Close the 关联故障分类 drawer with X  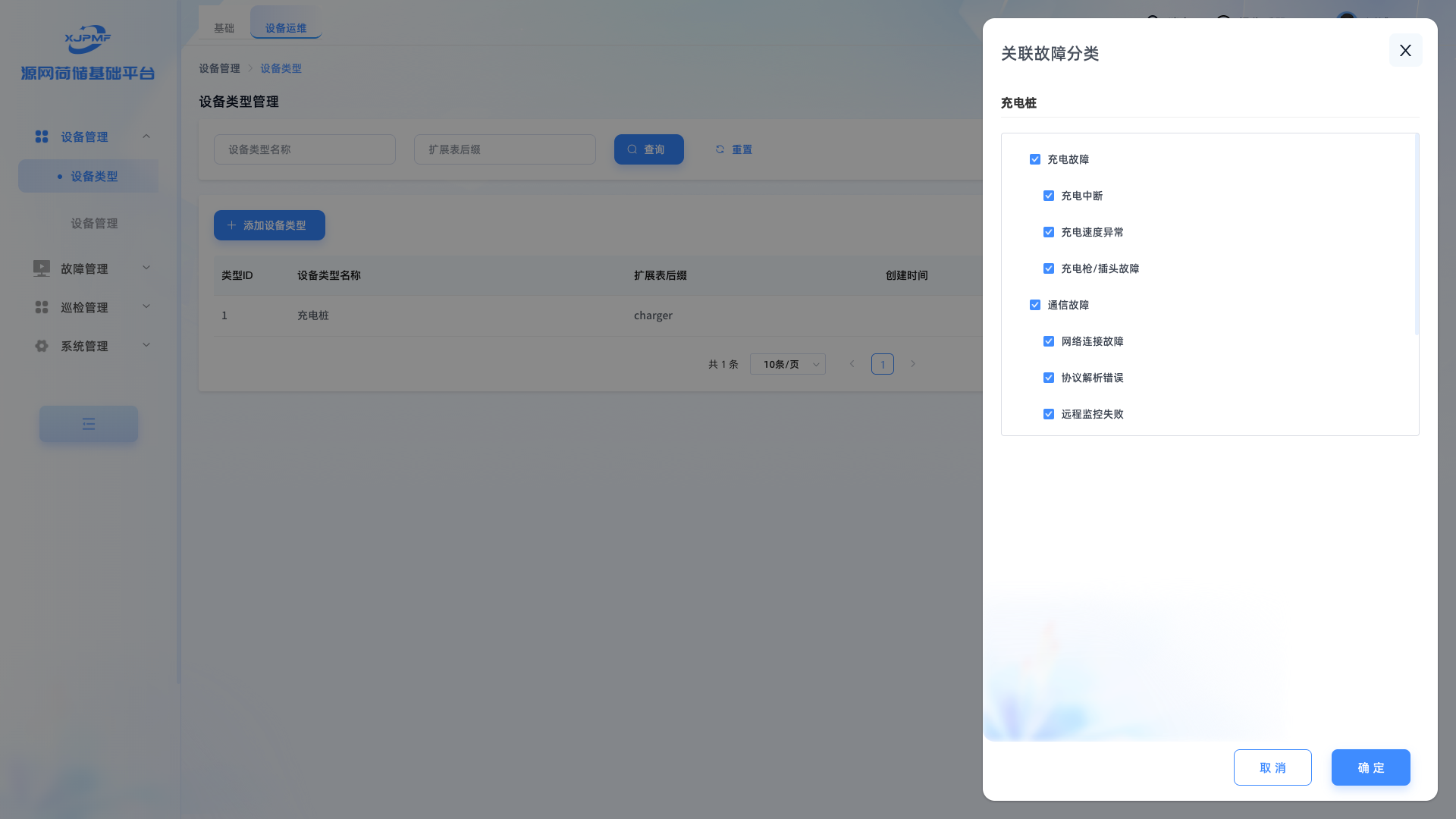(x=1405, y=50)
